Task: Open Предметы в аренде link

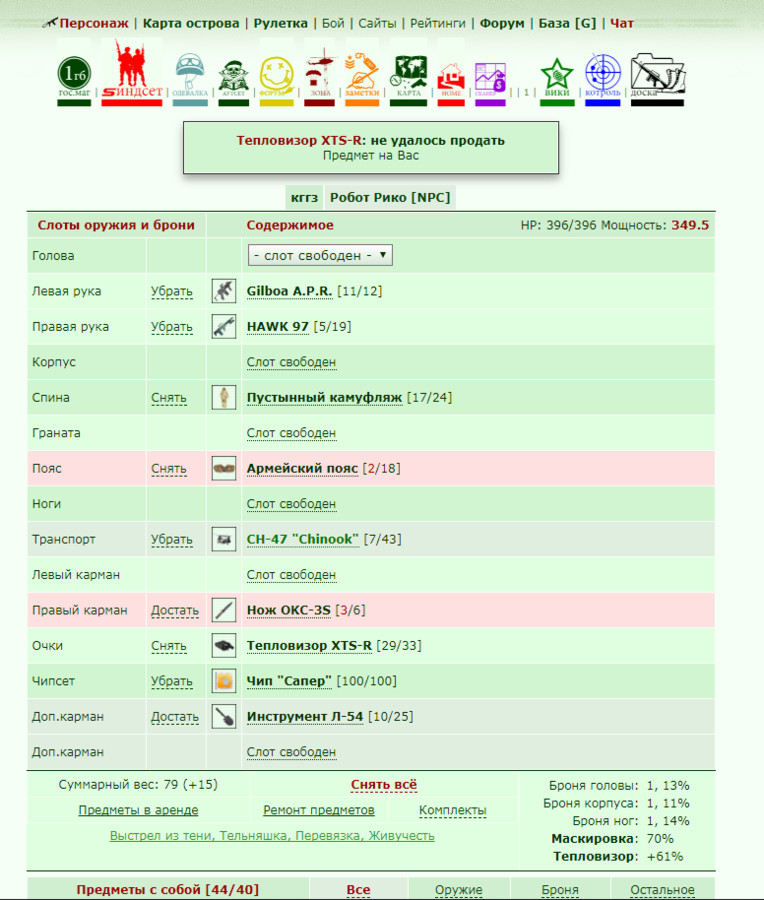Action: (138, 810)
